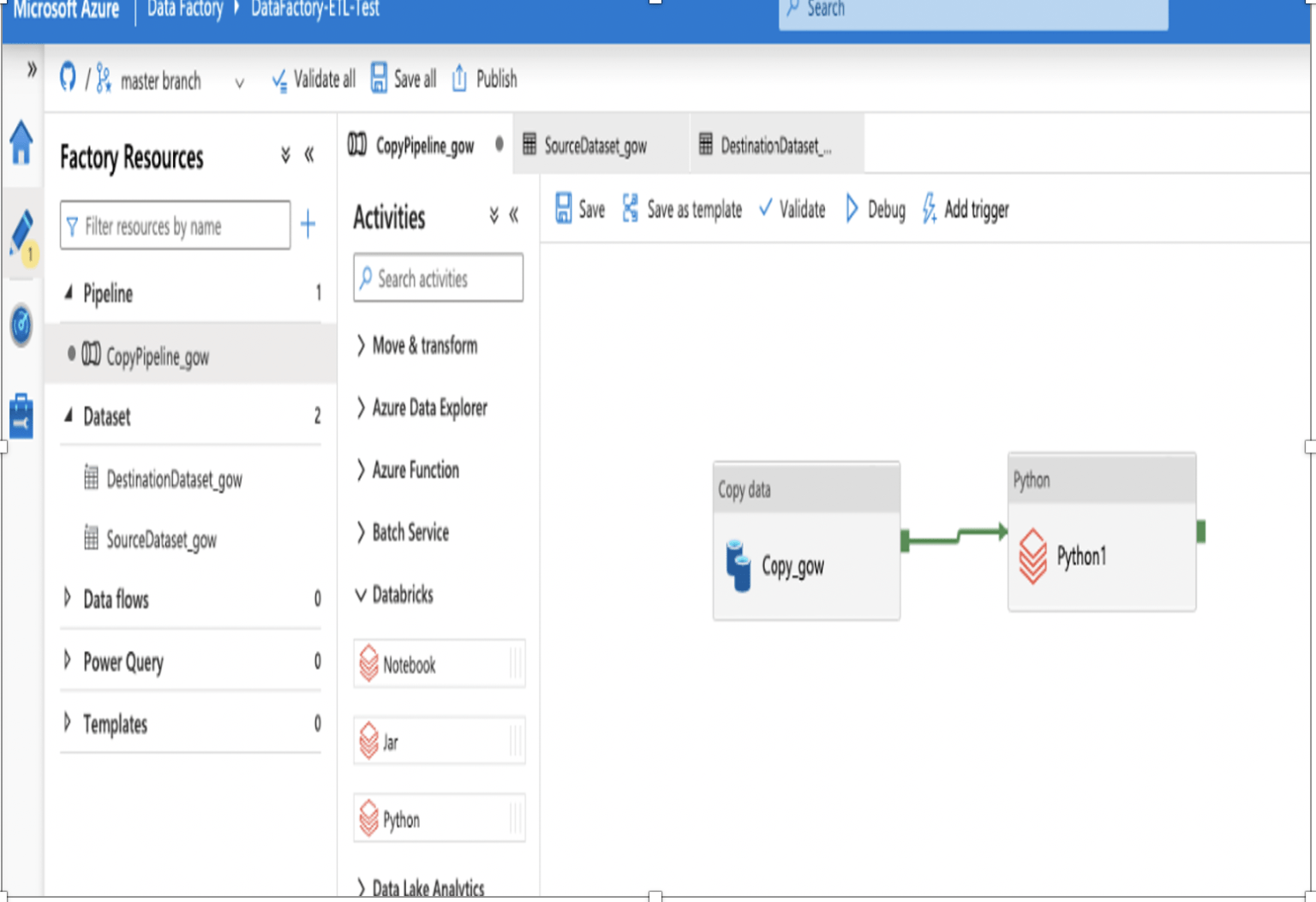
Task: Open the master branch dropdown
Action: pos(239,82)
